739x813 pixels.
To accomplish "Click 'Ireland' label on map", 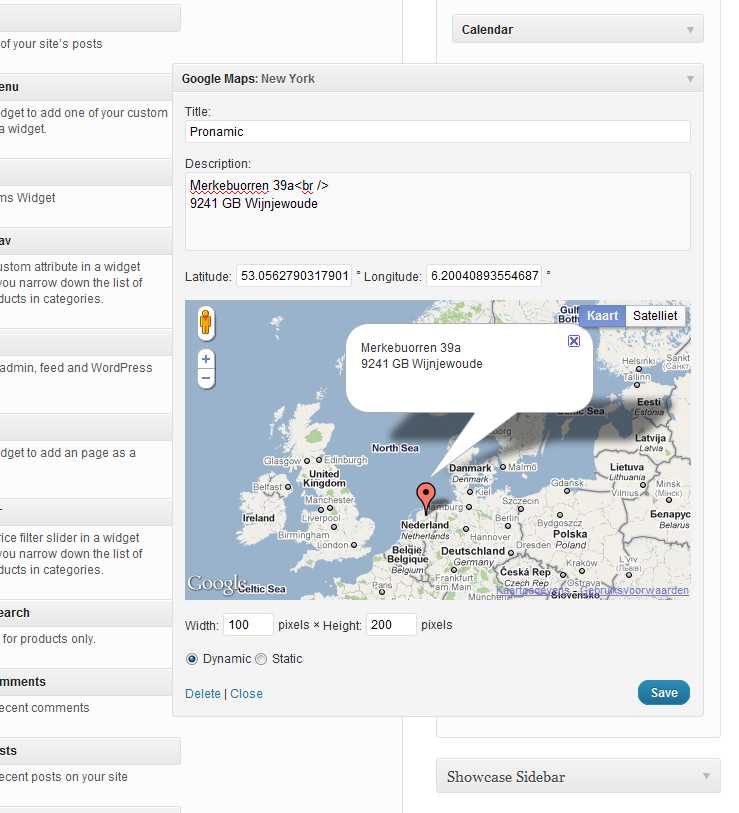I will click(x=258, y=518).
